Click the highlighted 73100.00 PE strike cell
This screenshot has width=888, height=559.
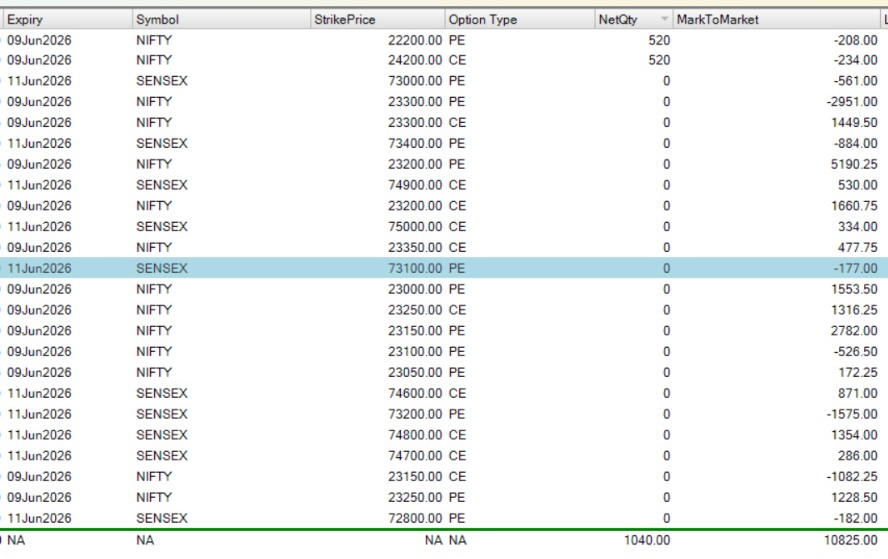coord(415,268)
